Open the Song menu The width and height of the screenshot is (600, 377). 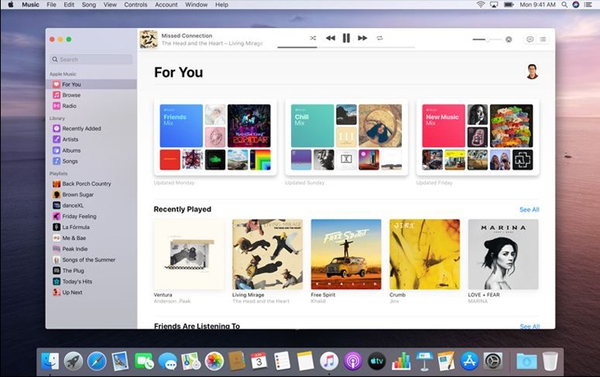pos(89,5)
